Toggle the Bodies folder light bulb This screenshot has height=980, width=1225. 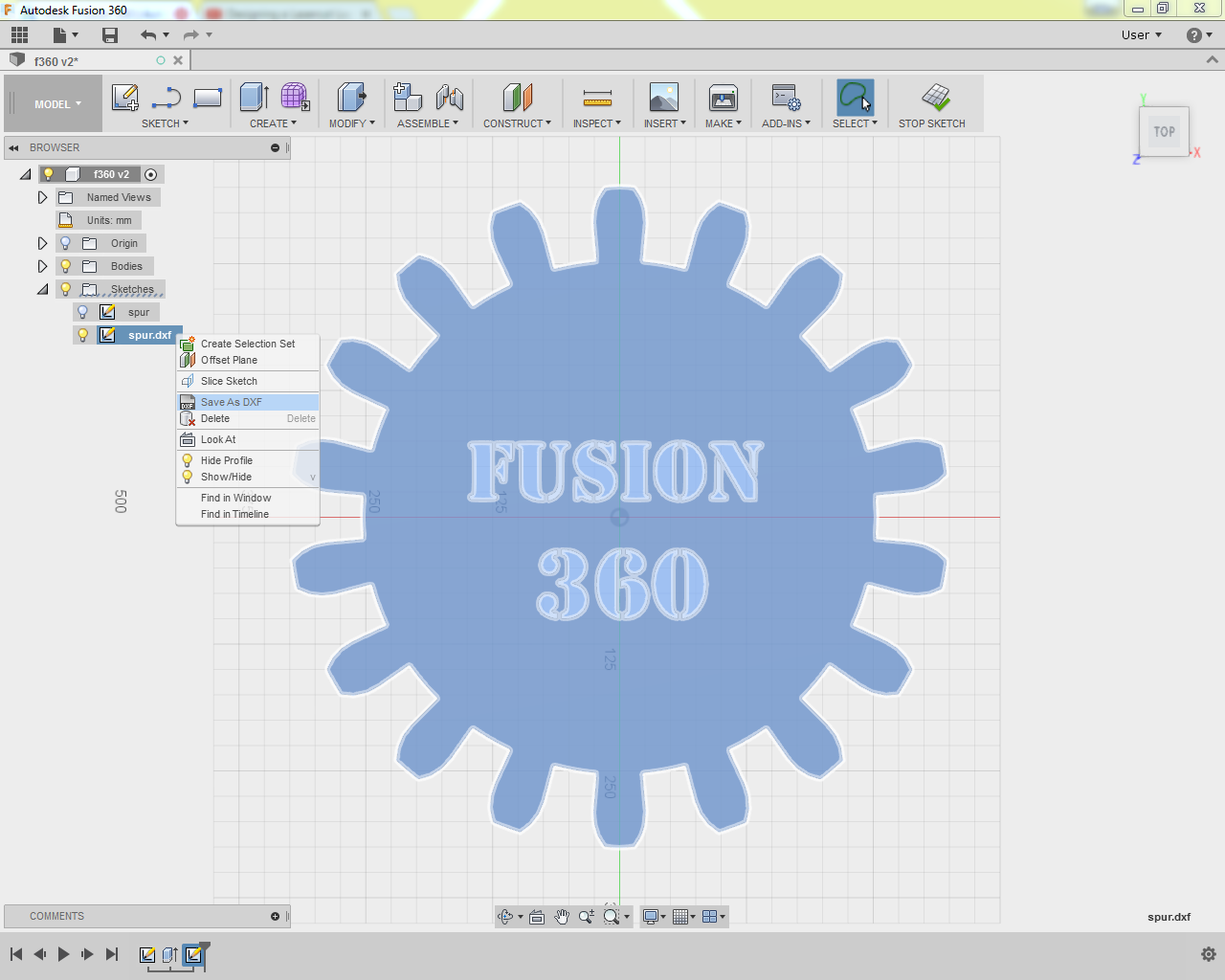tap(65, 266)
